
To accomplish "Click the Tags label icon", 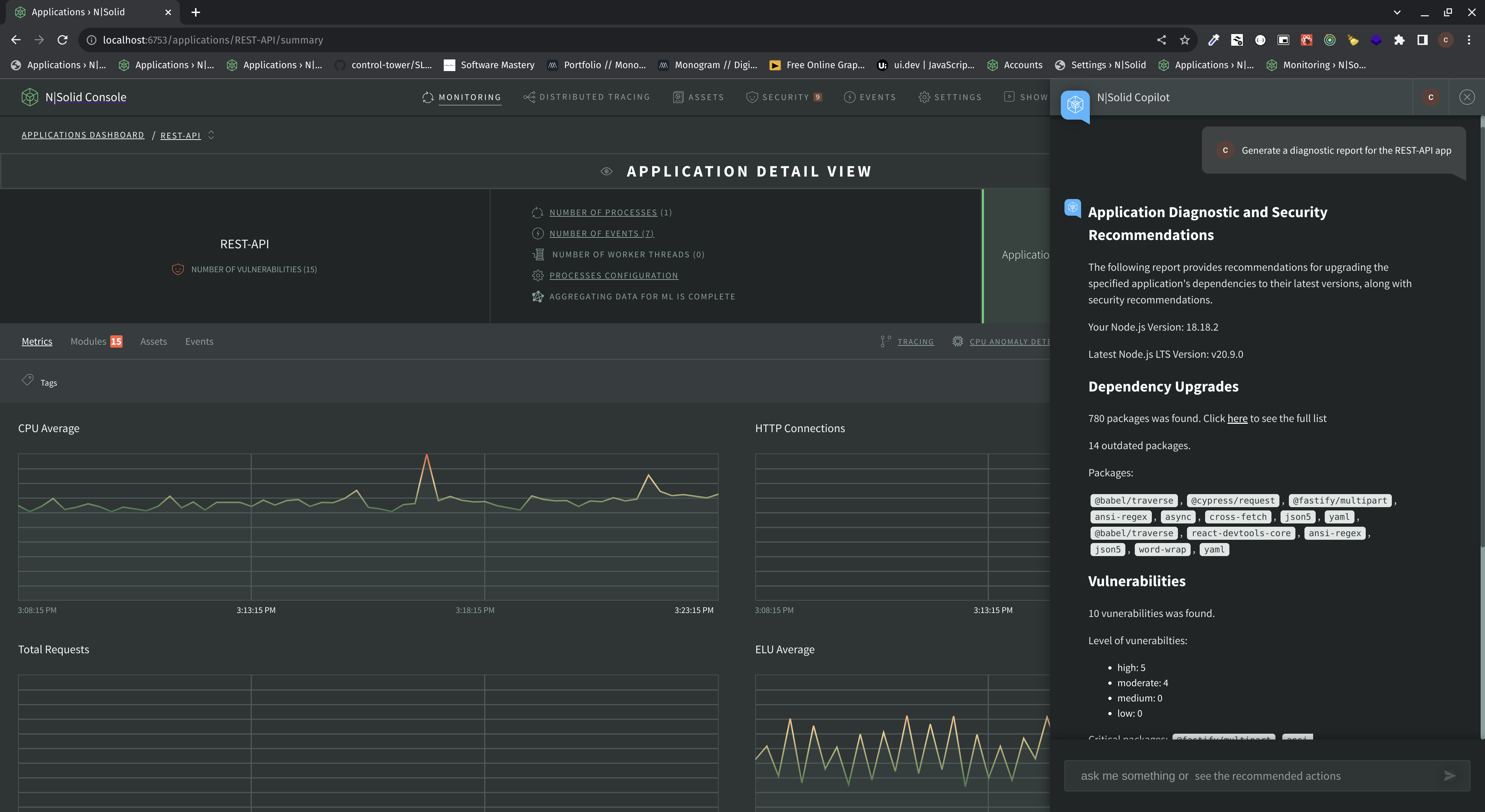I will (x=28, y=380).
